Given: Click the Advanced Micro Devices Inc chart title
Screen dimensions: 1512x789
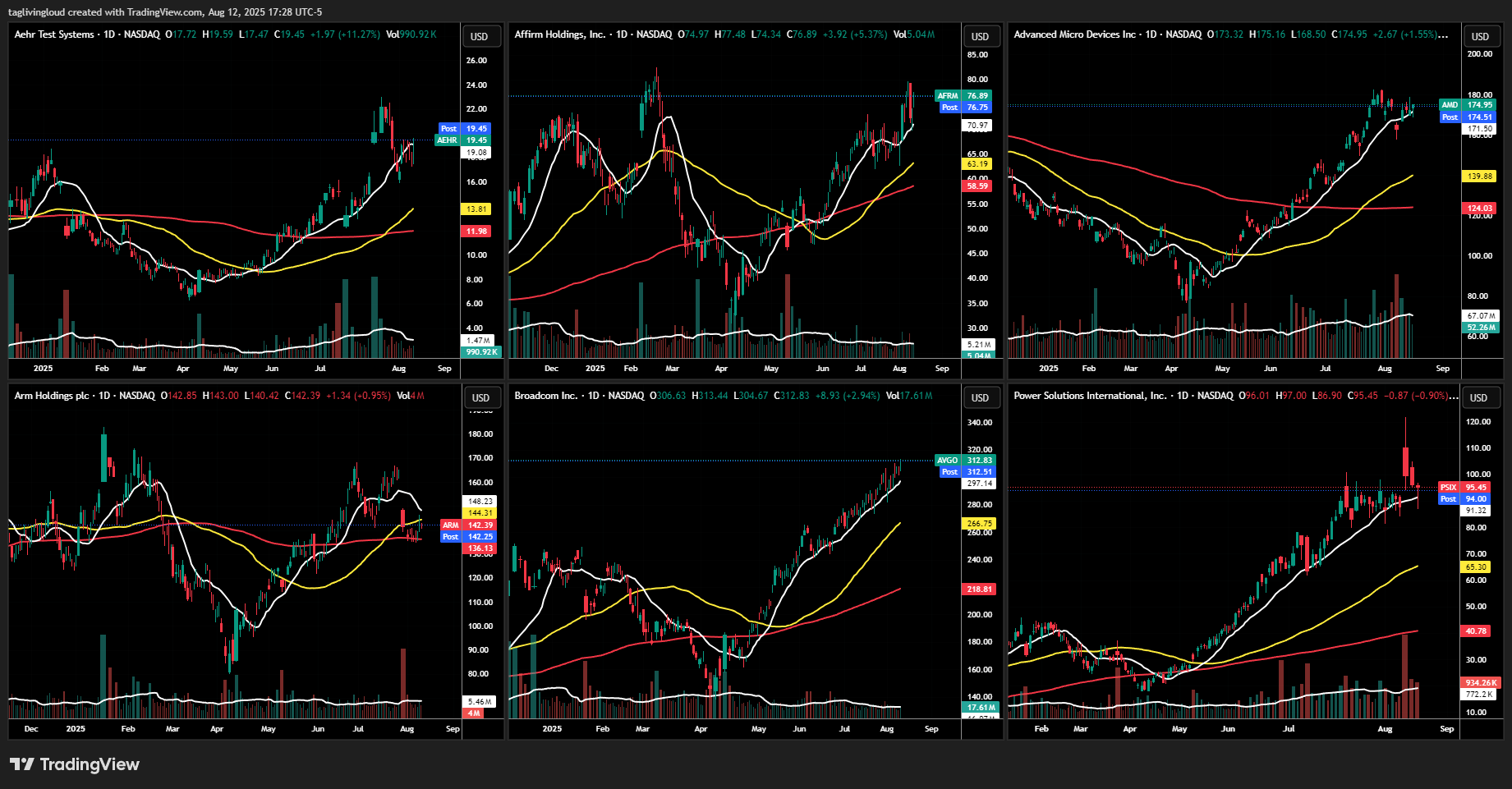Looking at the screenshot, I should (x=1075, y=34).
